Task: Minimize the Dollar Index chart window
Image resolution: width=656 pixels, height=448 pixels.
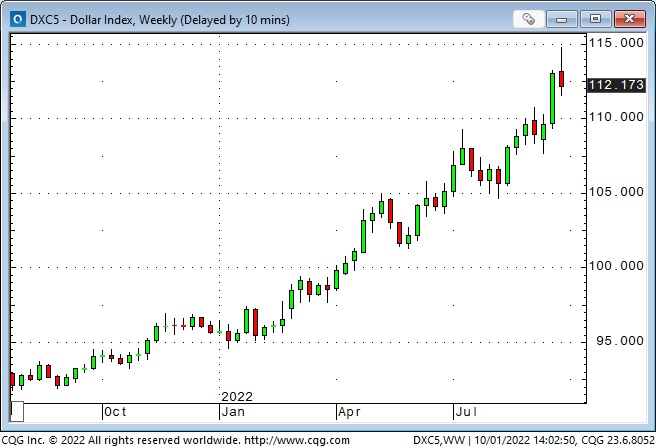Action: click(x=561, y=19)
